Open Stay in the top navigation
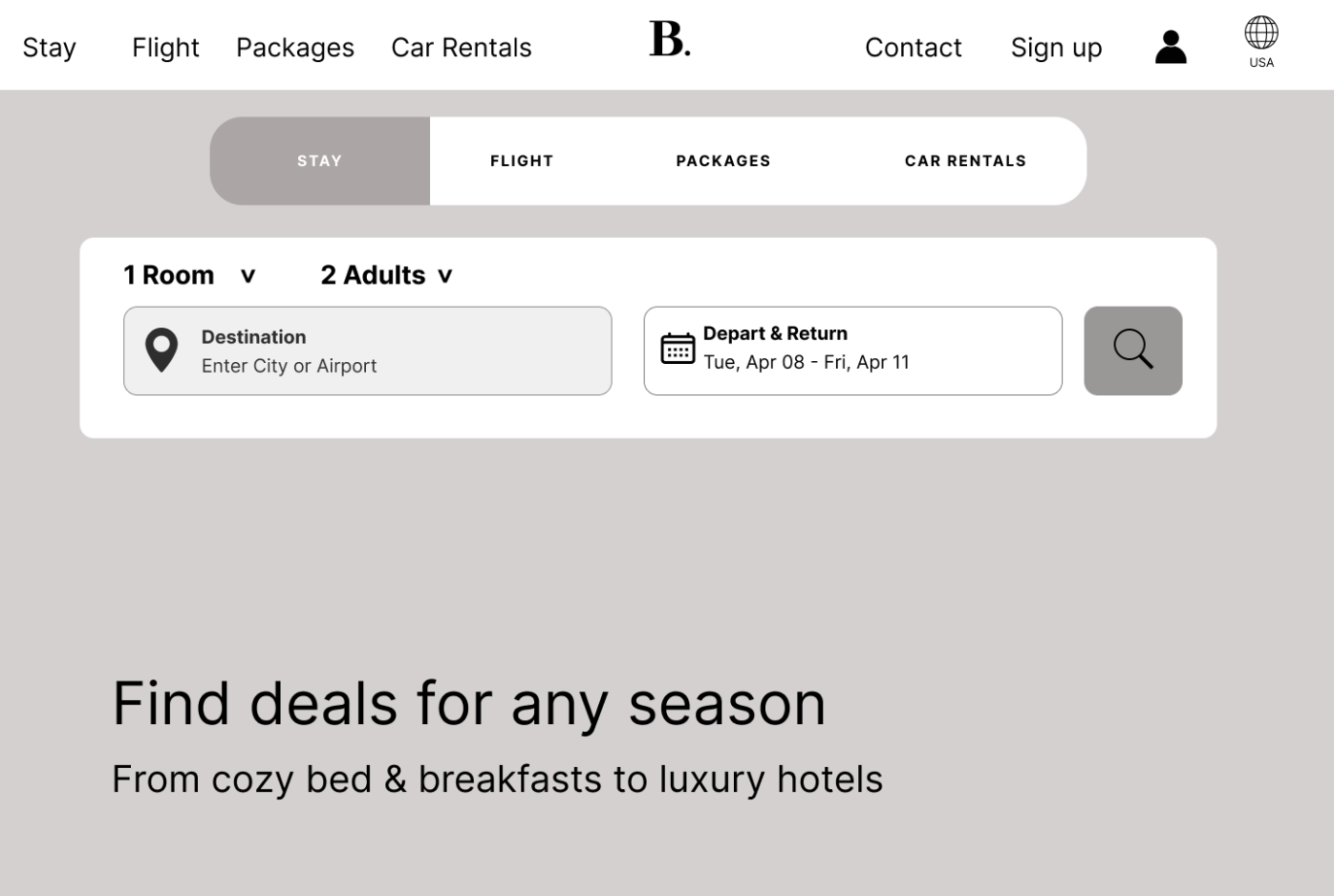This screenshot has width=1334, height=896. tap(50, 47)
